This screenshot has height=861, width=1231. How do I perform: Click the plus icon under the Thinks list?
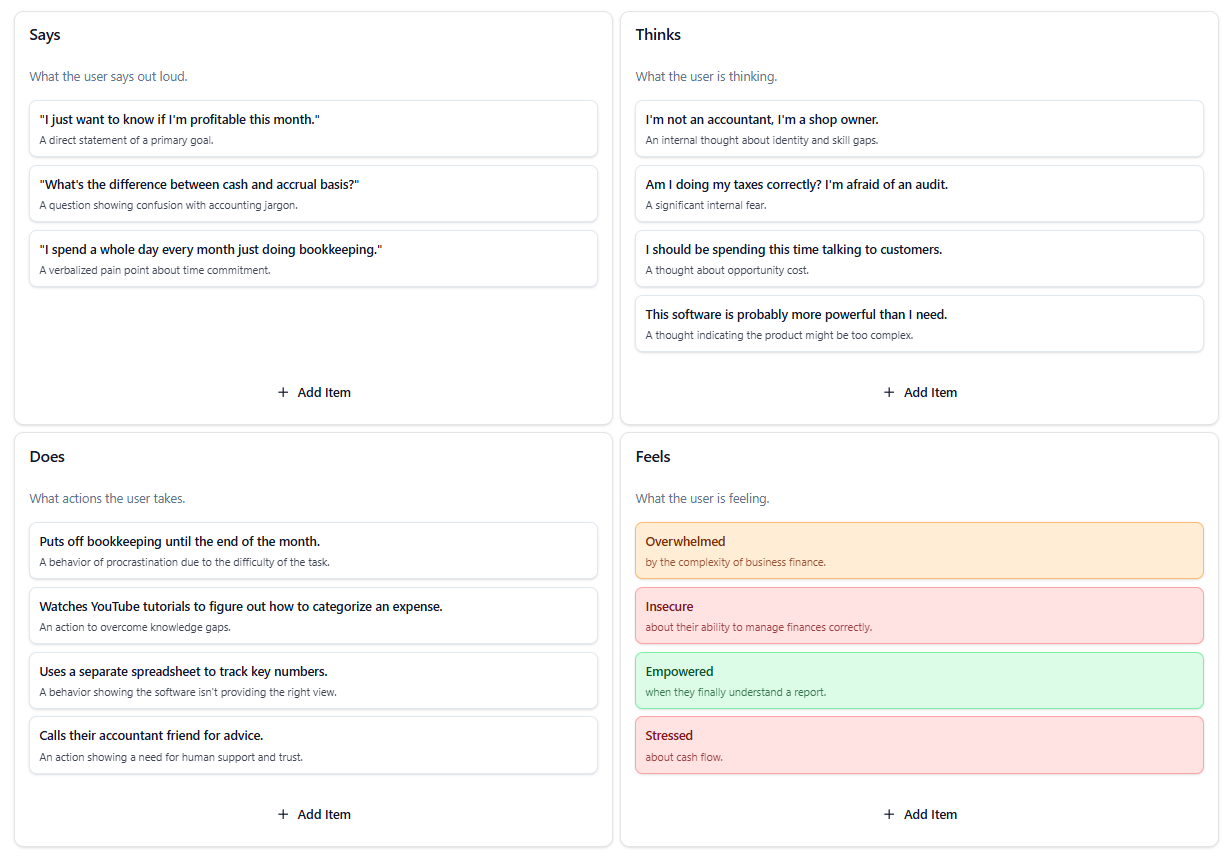[x=889, y=393]
